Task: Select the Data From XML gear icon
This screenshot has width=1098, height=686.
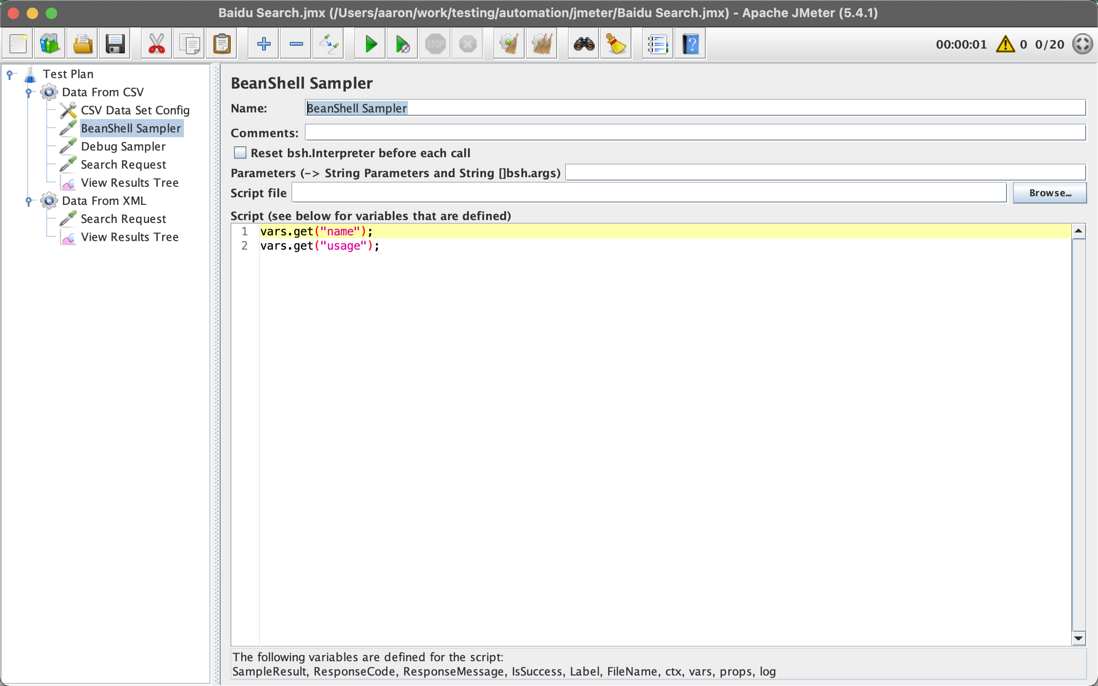Action: pyautogui.click(x=49, y=201)
